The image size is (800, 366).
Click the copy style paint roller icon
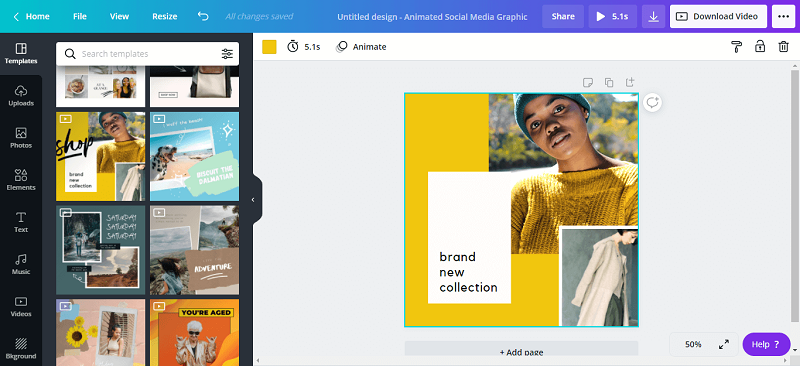click(x=736, y=47)
